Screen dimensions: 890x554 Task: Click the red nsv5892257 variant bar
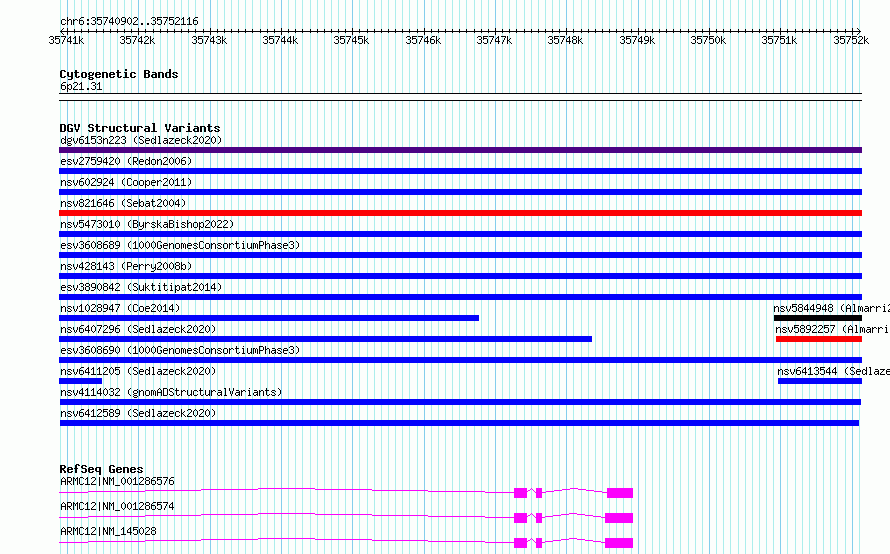click(x=819, y=339)
